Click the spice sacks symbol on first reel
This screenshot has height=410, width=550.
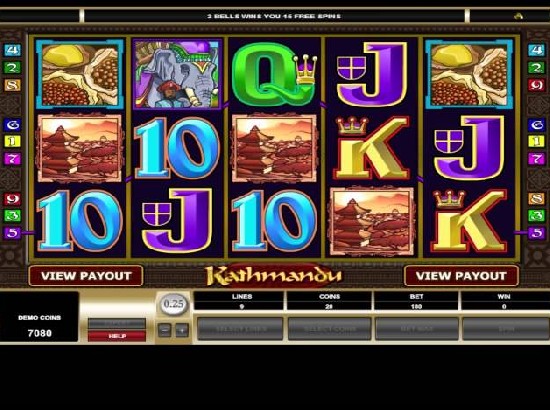coord(80,74)
